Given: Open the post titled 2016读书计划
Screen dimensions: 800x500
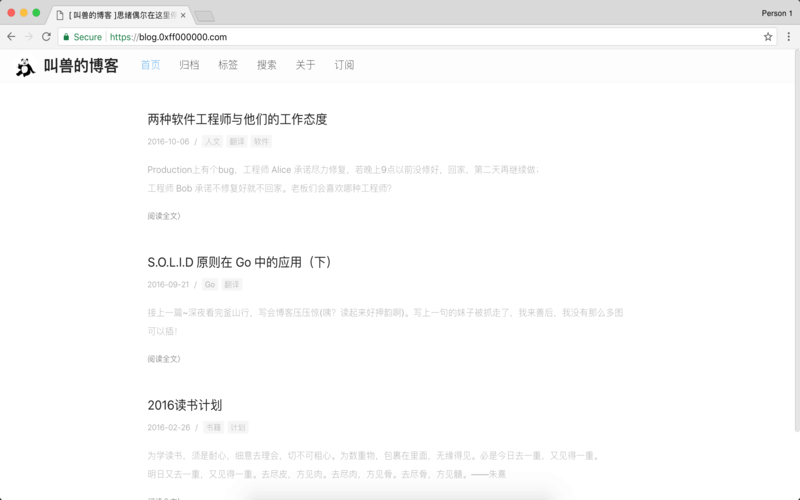Looking at the screenshot, I should pyautogui.click(x=184, y=405).
